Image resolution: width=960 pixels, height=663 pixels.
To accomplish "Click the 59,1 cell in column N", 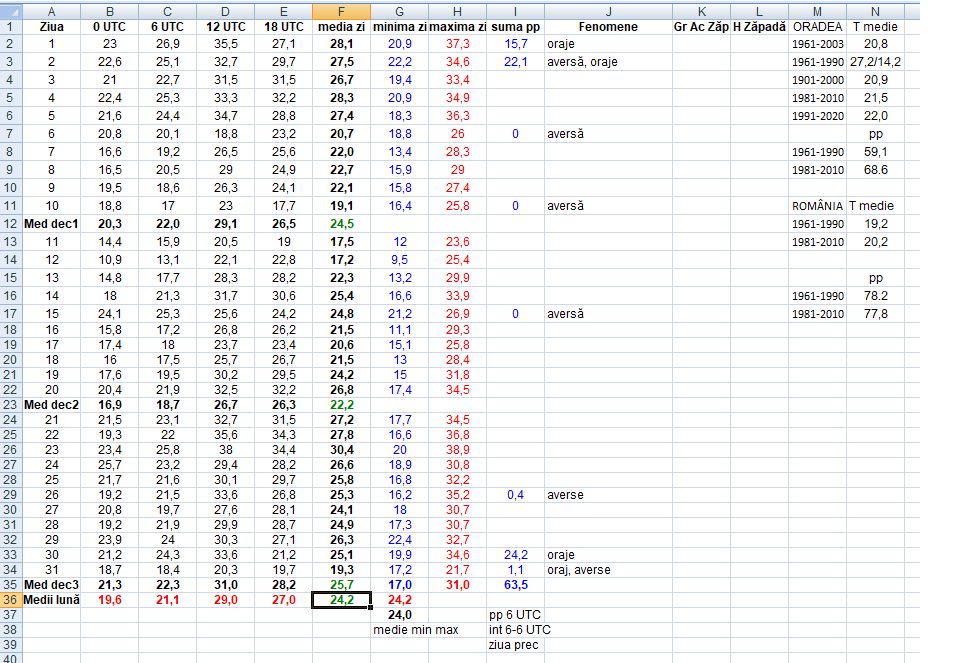I will tap(876, 152).
